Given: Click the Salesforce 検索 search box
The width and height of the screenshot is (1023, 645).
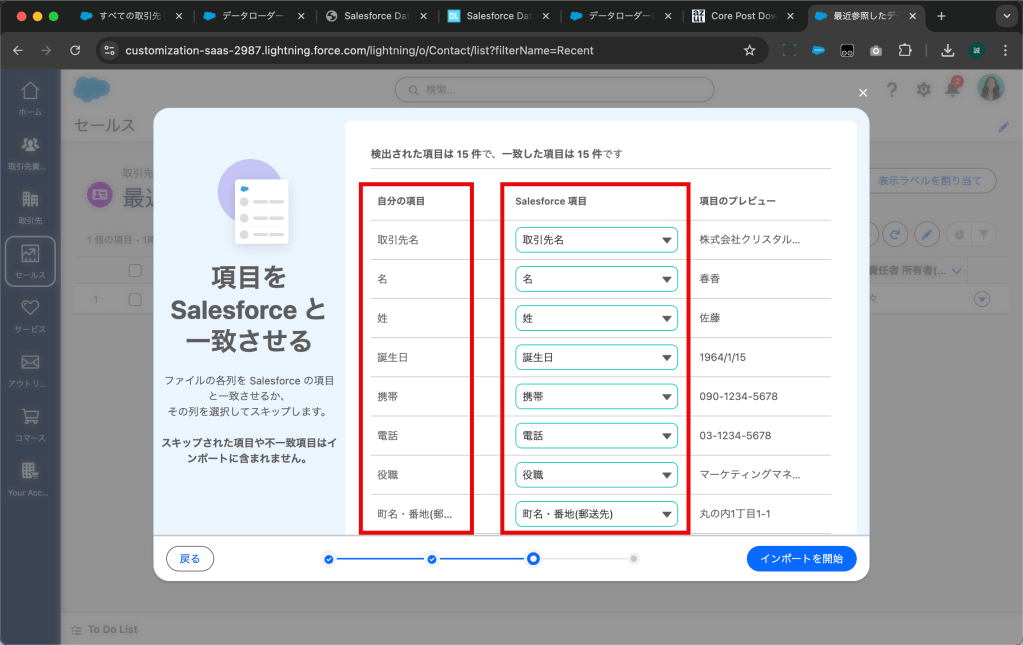Looking at the screenshot, I should click(555, 90).
